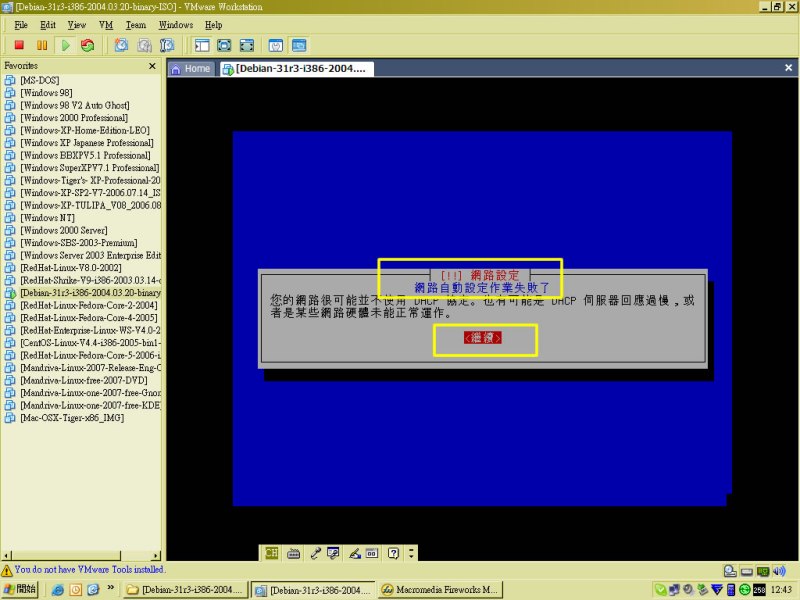800x600 pixels.
Task: Select [Mac-OSX-Tiger-x86_IMG] favorite
Action: (72, 418)
